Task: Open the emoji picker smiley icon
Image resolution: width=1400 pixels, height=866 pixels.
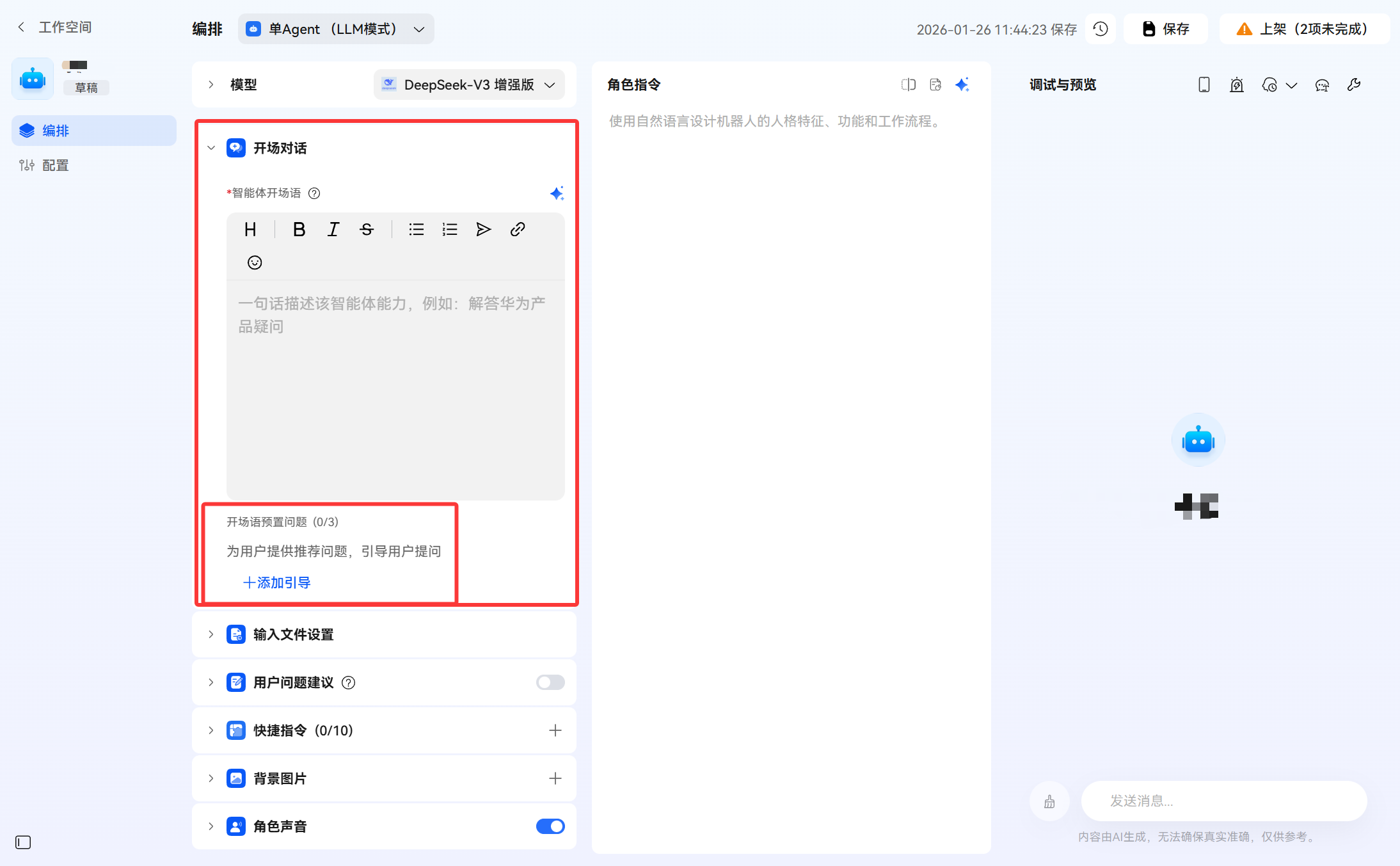Action: coord(255,262)
